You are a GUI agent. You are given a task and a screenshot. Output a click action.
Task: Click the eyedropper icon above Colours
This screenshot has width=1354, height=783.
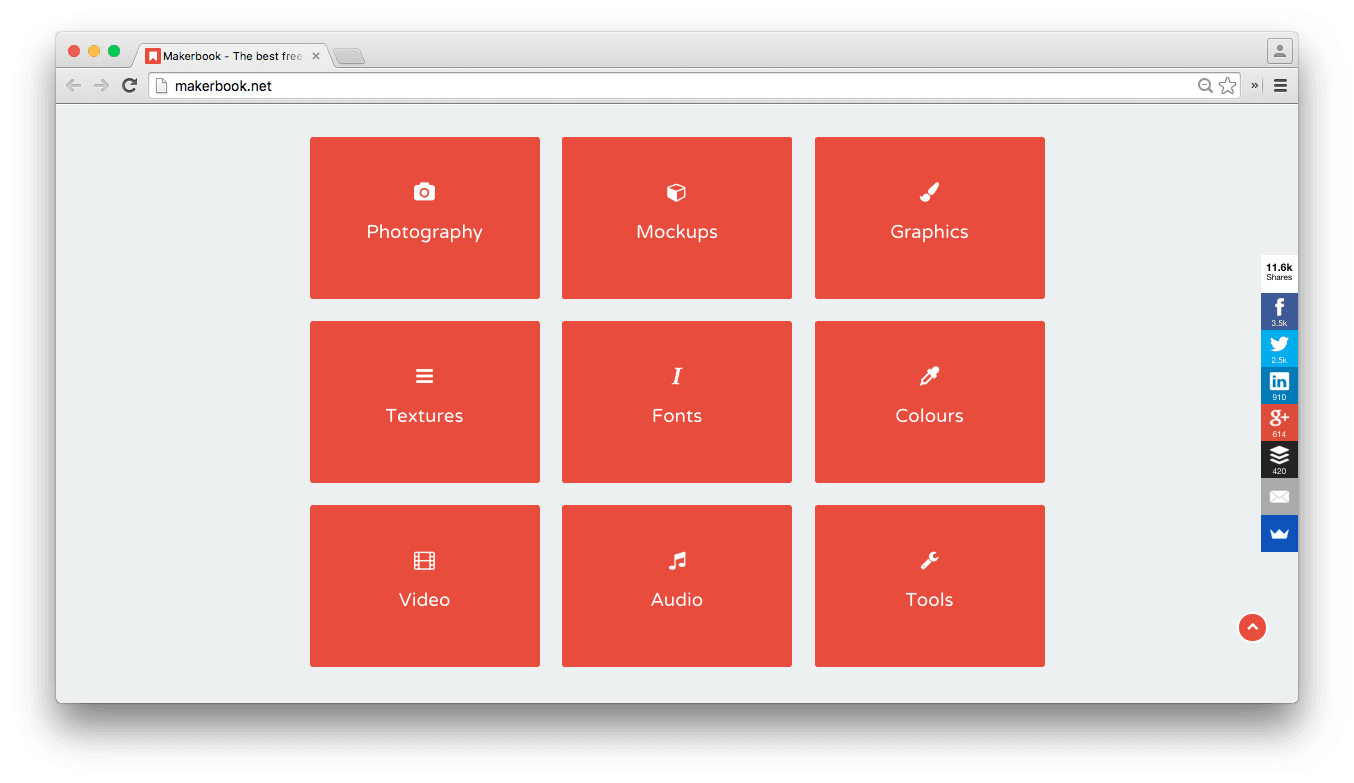929,376
